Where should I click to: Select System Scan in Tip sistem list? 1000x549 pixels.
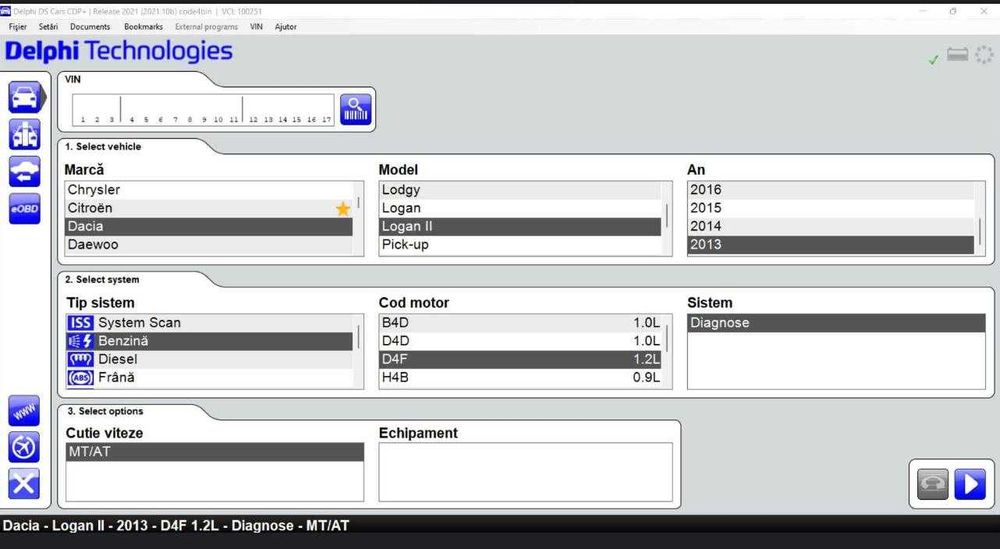(209, 323)
